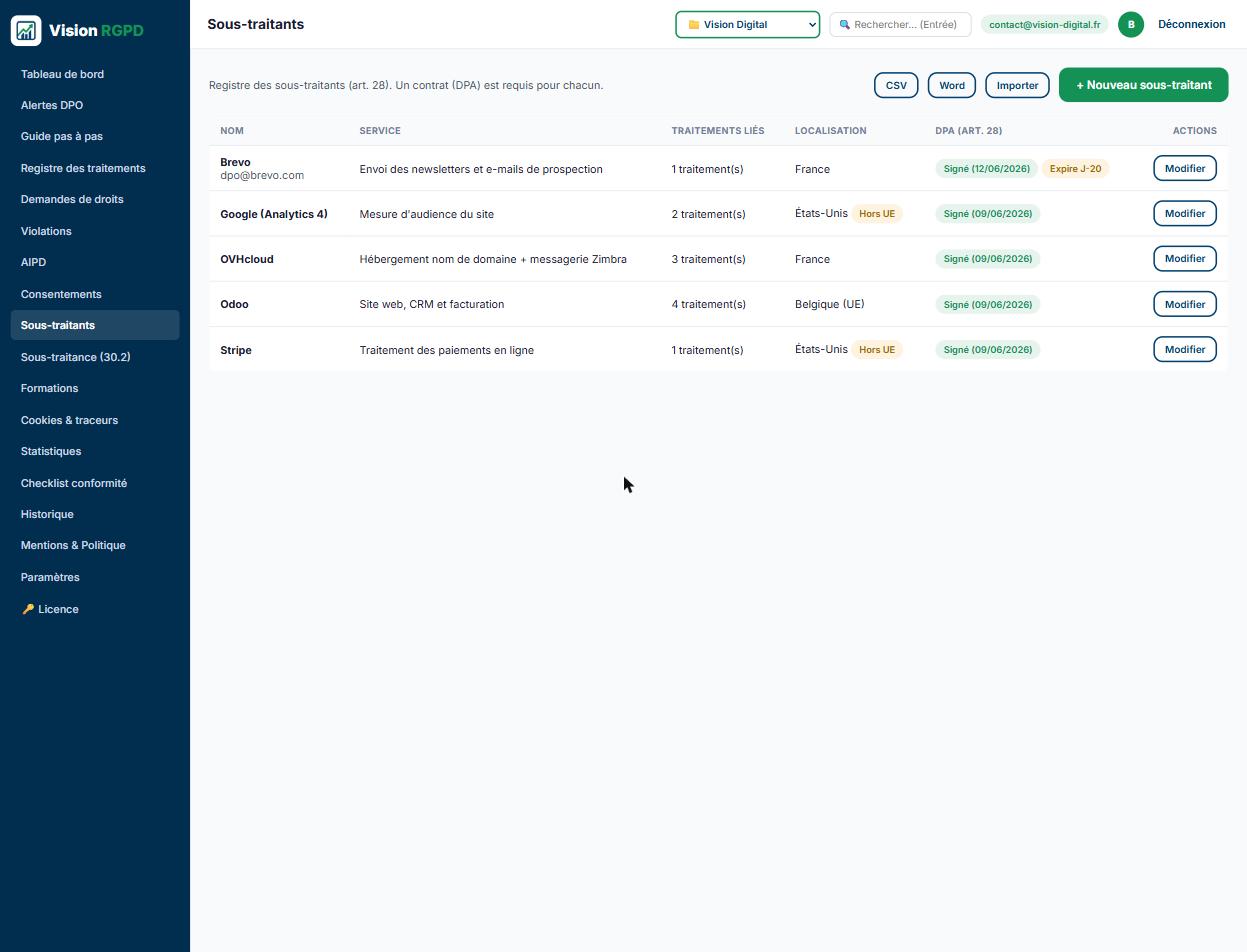Click Google (Analytics 4) name
Viewport: 1247px width, 952px height.
coord(274,214)
